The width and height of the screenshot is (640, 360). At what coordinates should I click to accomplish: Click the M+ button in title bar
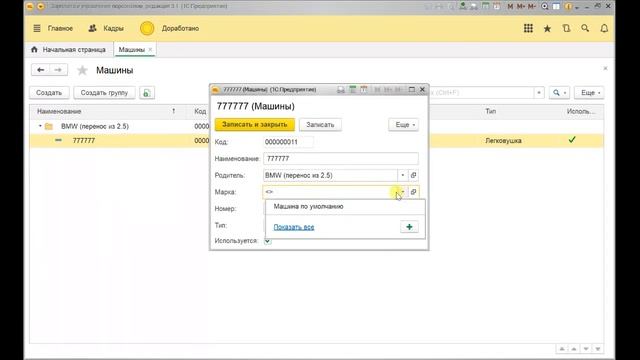tap(521, 7)
